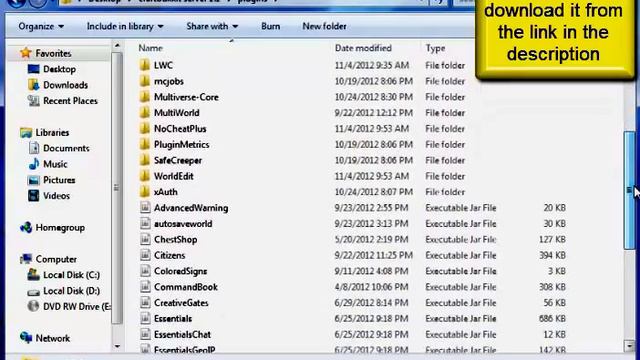
Task: Select the mcjobs folder icon
Action: [x=144, y=81]
